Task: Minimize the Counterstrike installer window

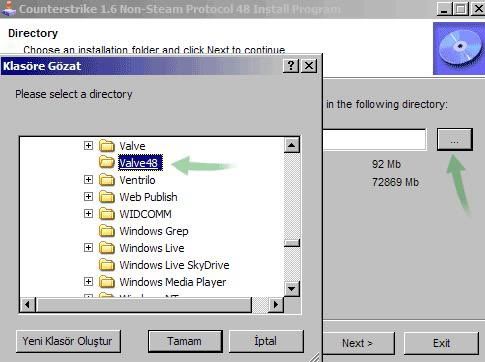Action: pyautogui.click(x=444, y=9)
